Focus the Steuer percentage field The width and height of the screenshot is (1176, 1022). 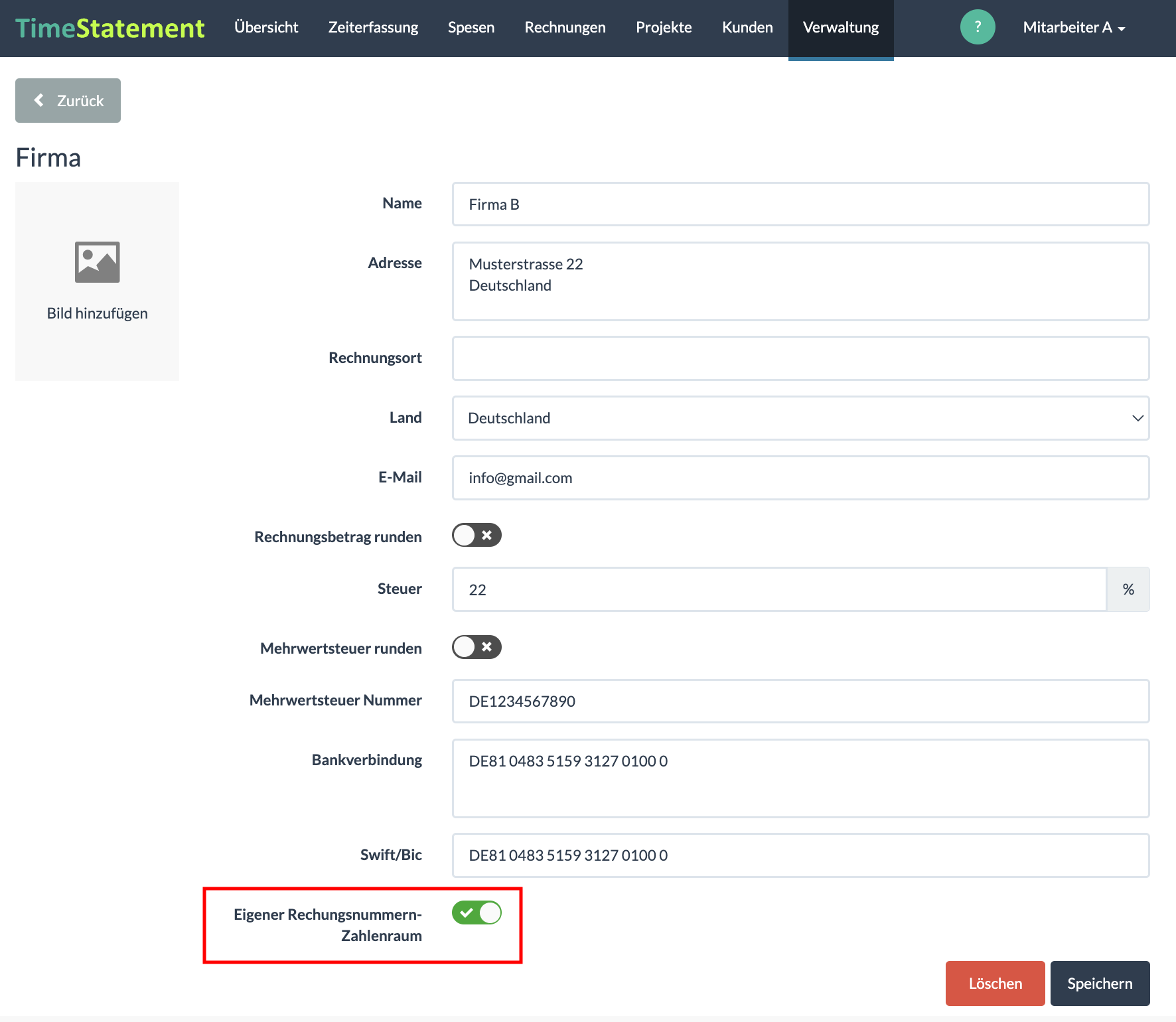pyautogui.click(x=779, y=589)
